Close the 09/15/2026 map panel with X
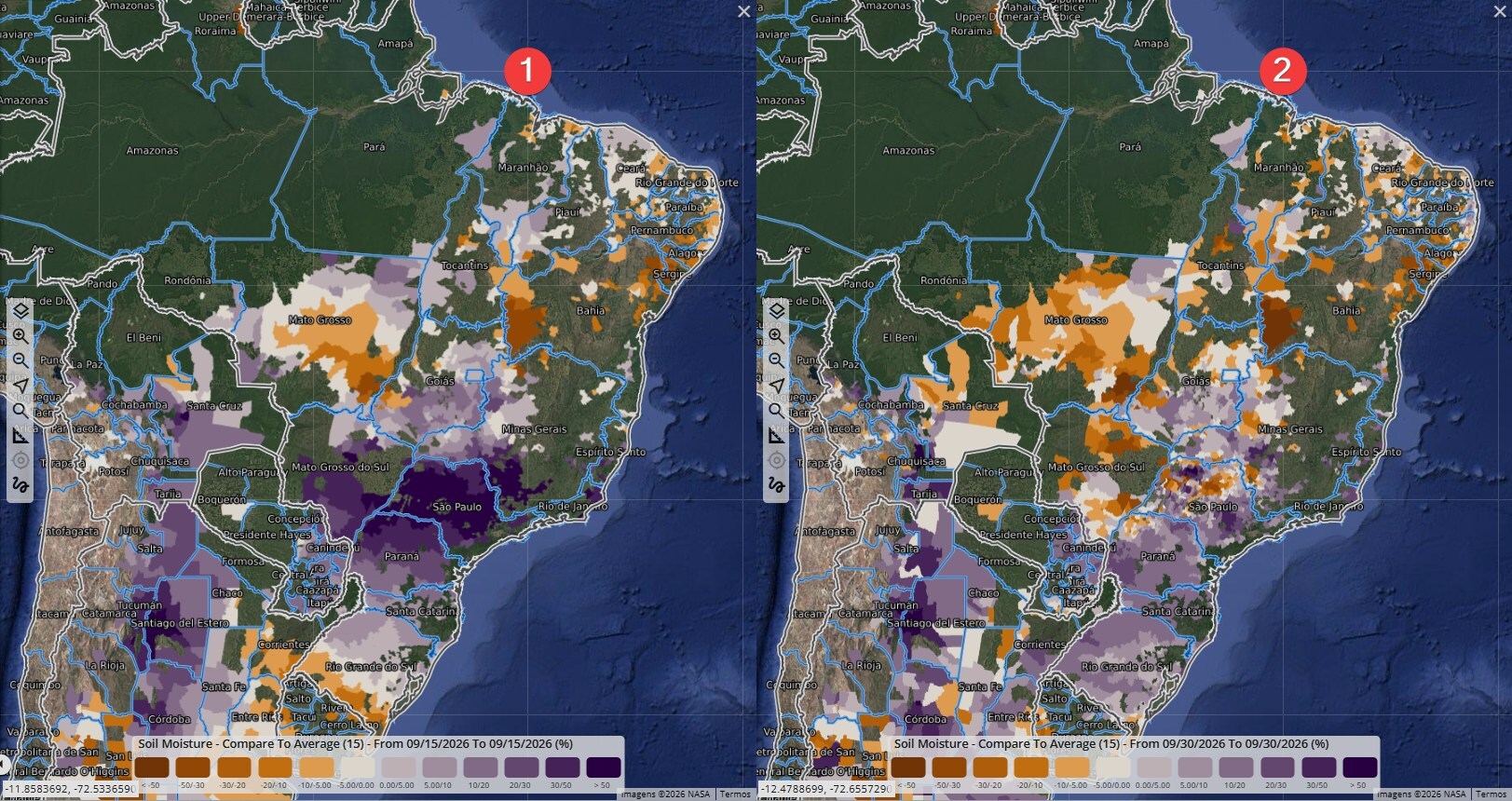 pyautogui.click(x=743, y=11)
